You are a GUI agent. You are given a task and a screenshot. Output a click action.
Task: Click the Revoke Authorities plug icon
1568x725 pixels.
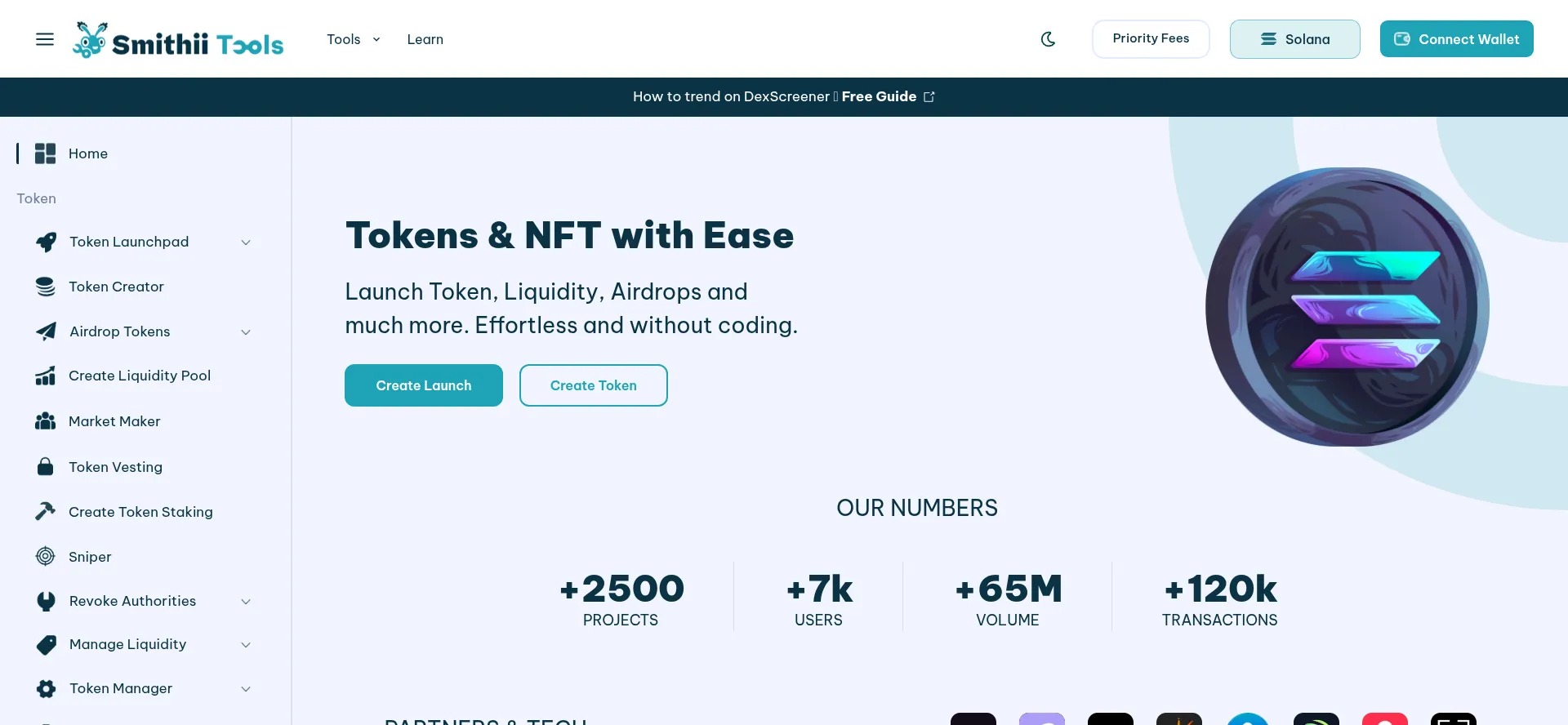[x=47, y=601]
